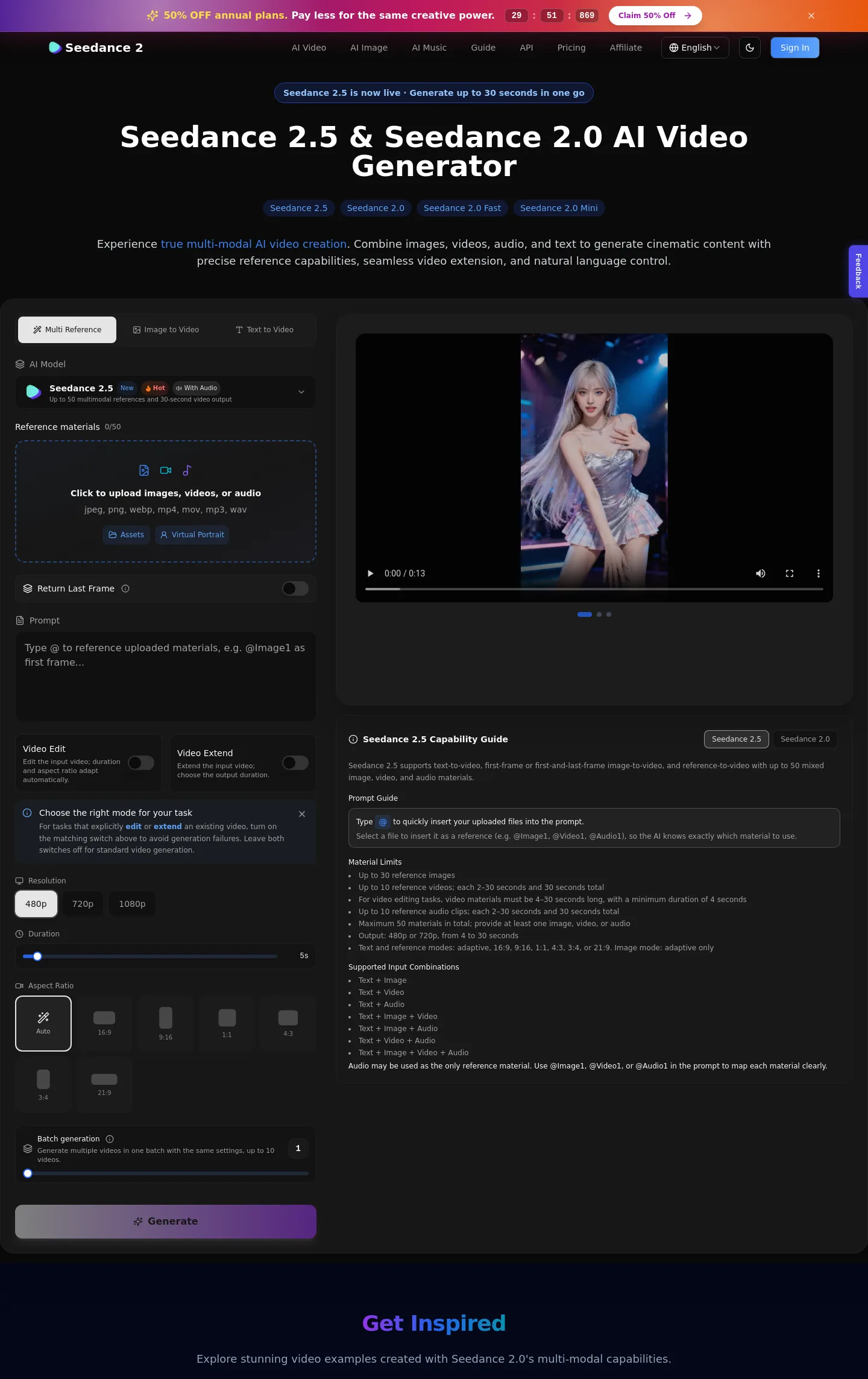Open Assets in the upload area
Screen dimensions: 868x1379
(x=126, y=535)
